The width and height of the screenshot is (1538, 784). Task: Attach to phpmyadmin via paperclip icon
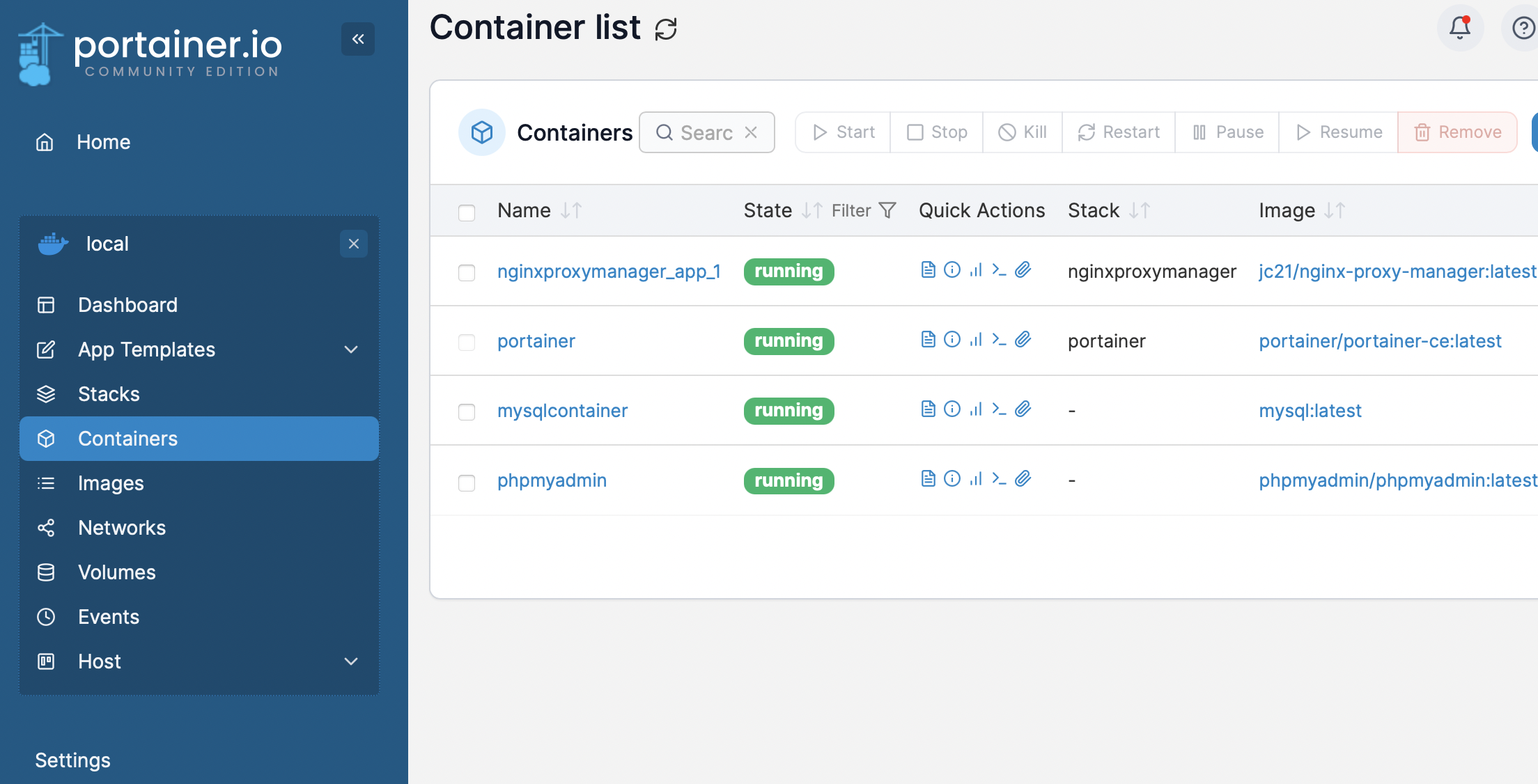pos(1023,478)
